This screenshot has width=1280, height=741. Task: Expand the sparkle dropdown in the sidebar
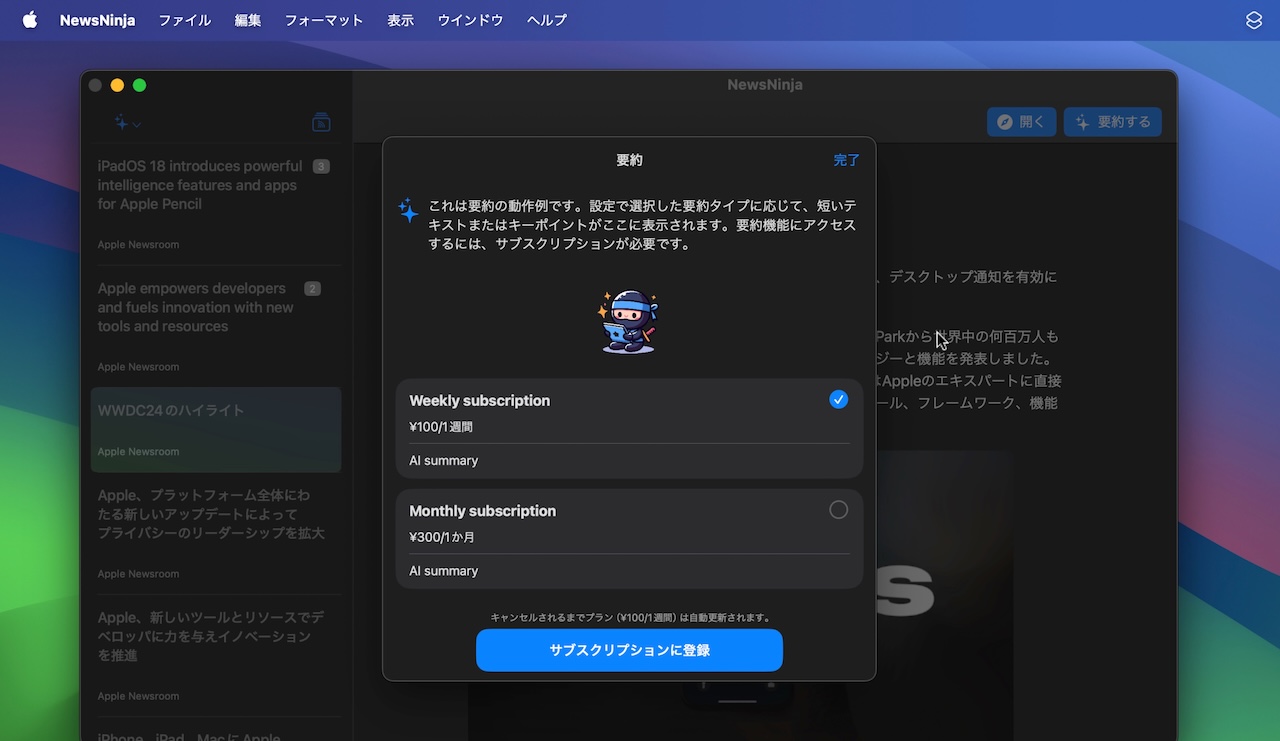127,123
